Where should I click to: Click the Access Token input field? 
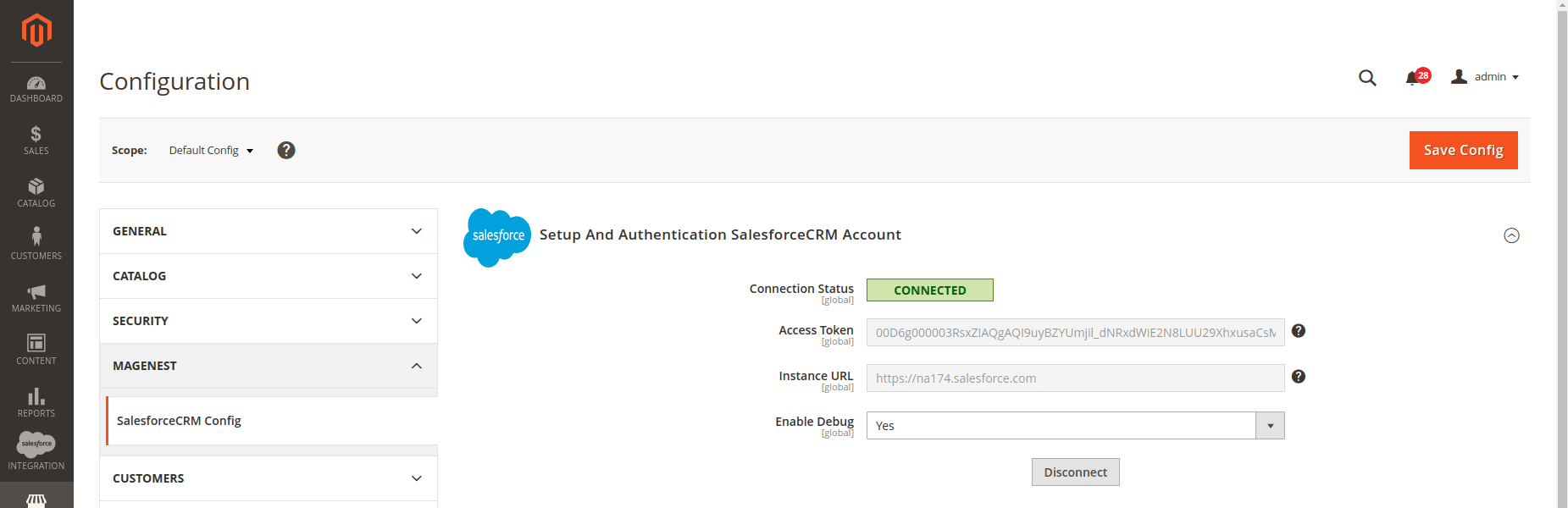1075,332
